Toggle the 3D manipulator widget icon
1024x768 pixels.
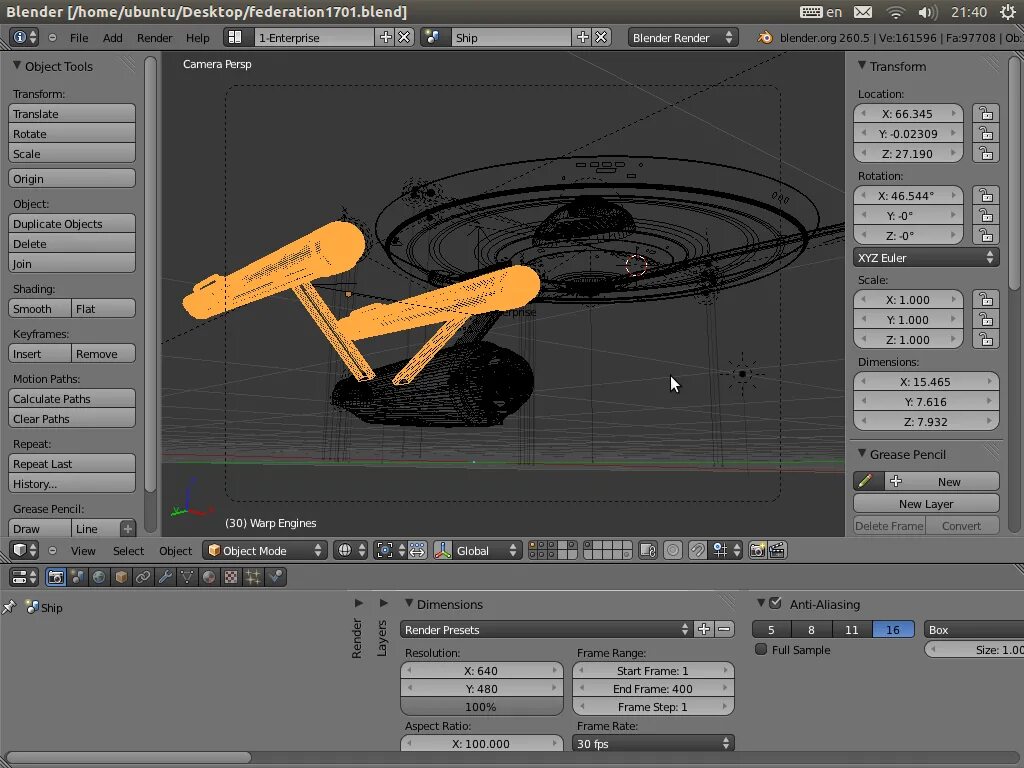pyautogui.click(x=443, y=551)
